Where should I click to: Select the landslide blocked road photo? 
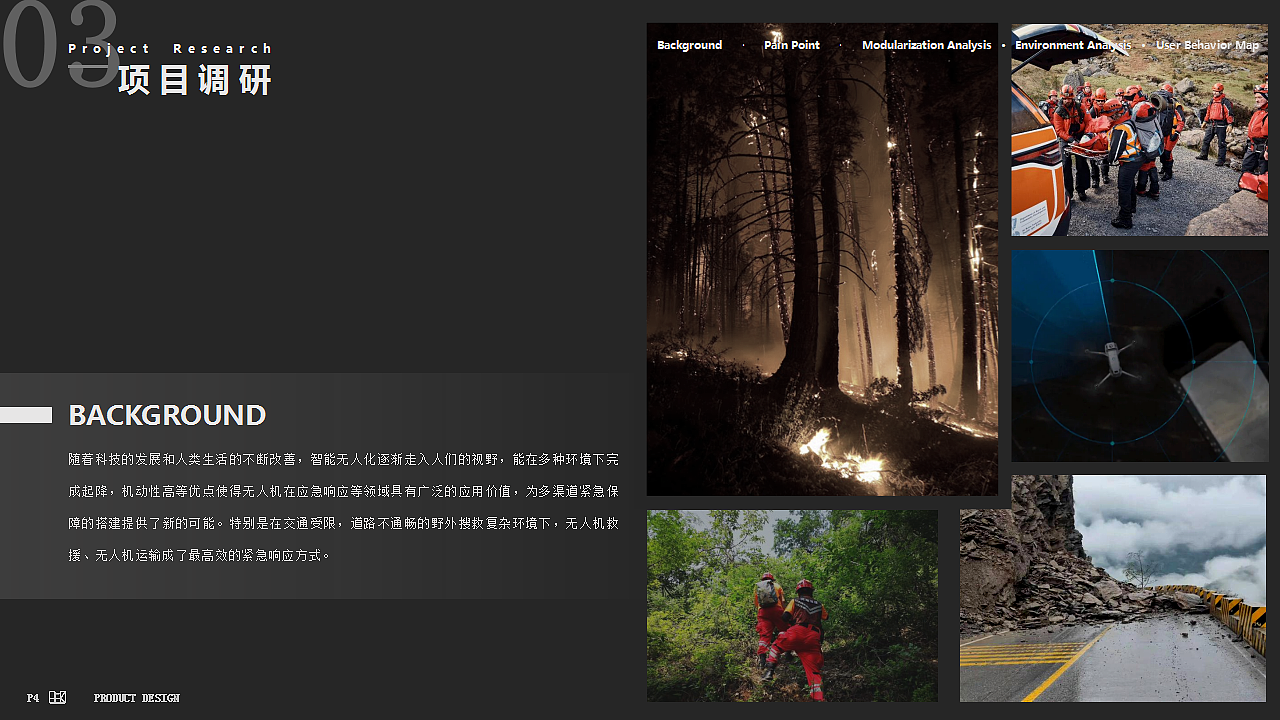click(x=1113, y=589)
